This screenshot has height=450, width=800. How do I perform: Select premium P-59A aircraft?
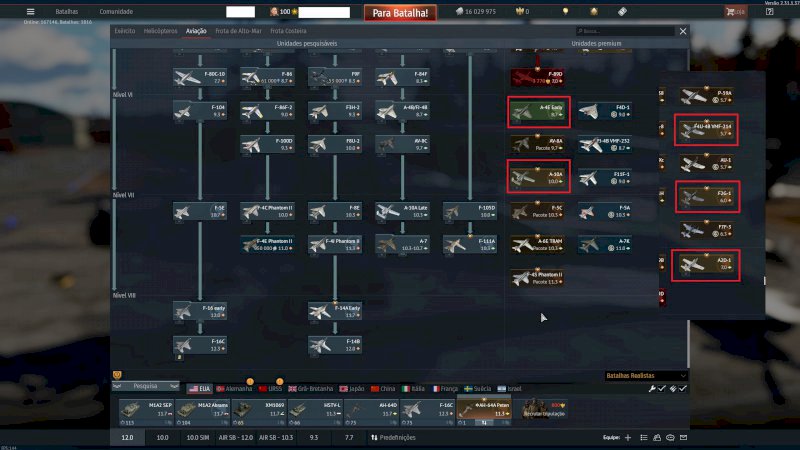pyautogui.click(x=707, y=96)
